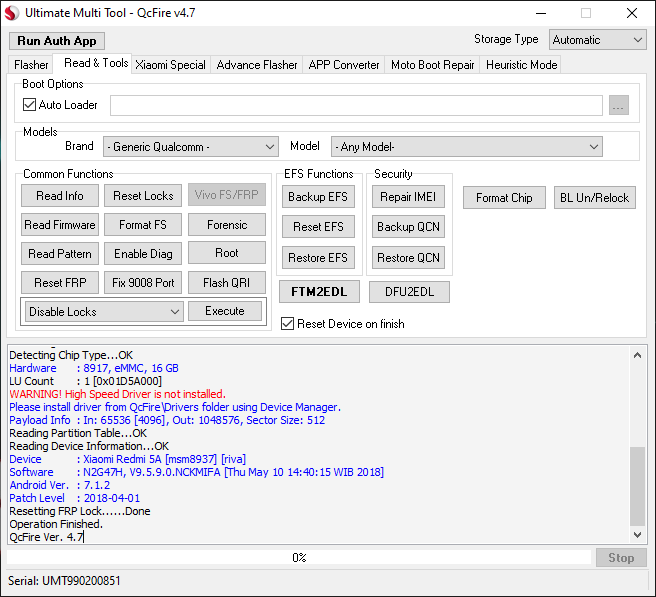The image size is (656, 597).
Task: Click the Execute button
Action: 225,311
